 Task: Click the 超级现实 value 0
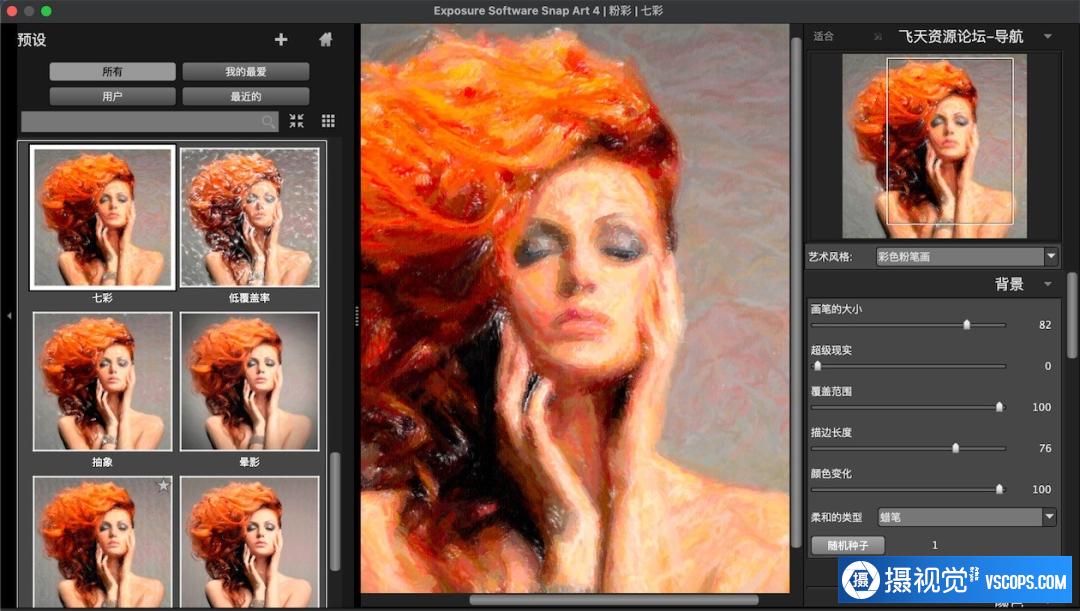[x=1048, y=366]
